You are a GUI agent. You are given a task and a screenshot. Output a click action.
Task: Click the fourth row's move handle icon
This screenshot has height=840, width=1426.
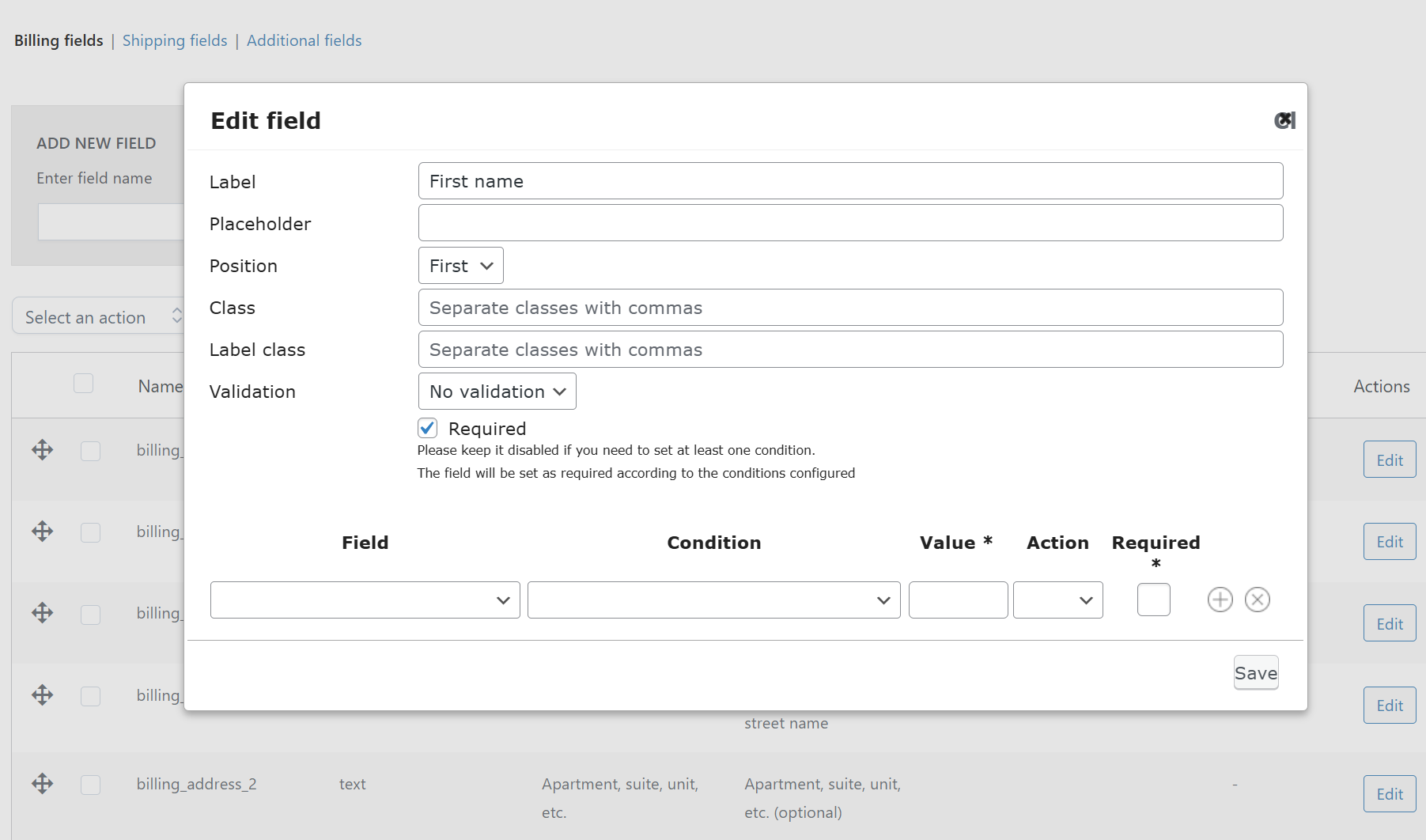pos(43,695)
